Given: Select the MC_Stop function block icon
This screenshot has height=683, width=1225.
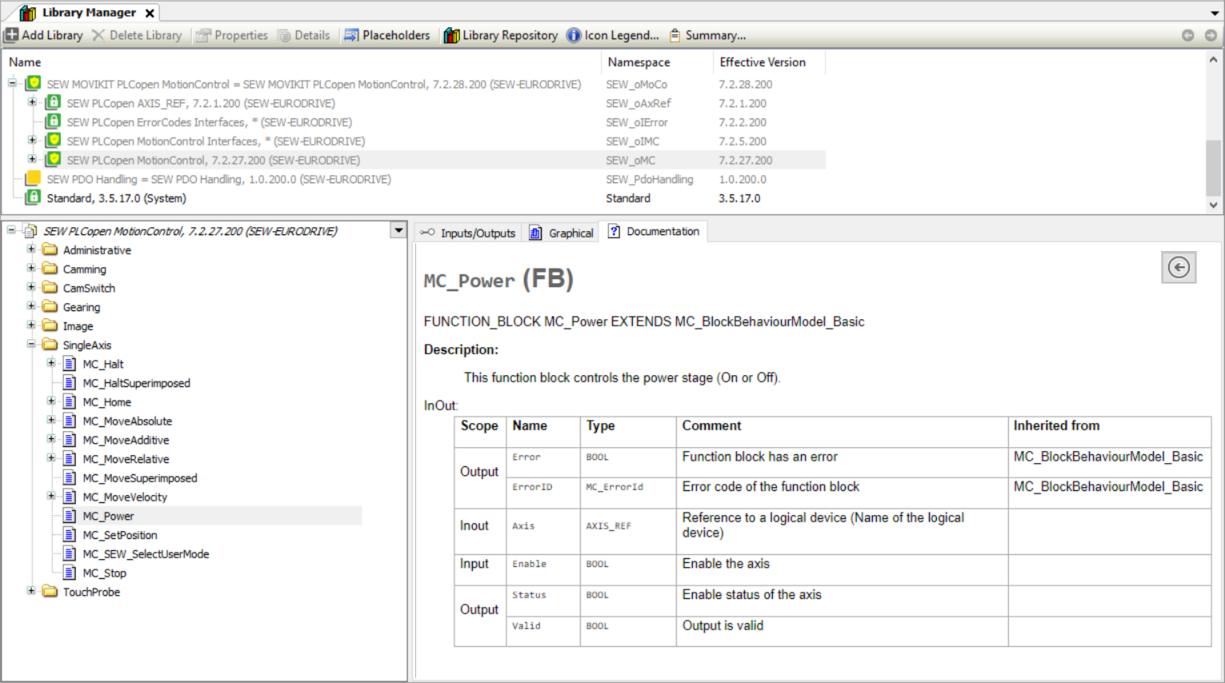Looking at the screenshot, I should point(69,573).
